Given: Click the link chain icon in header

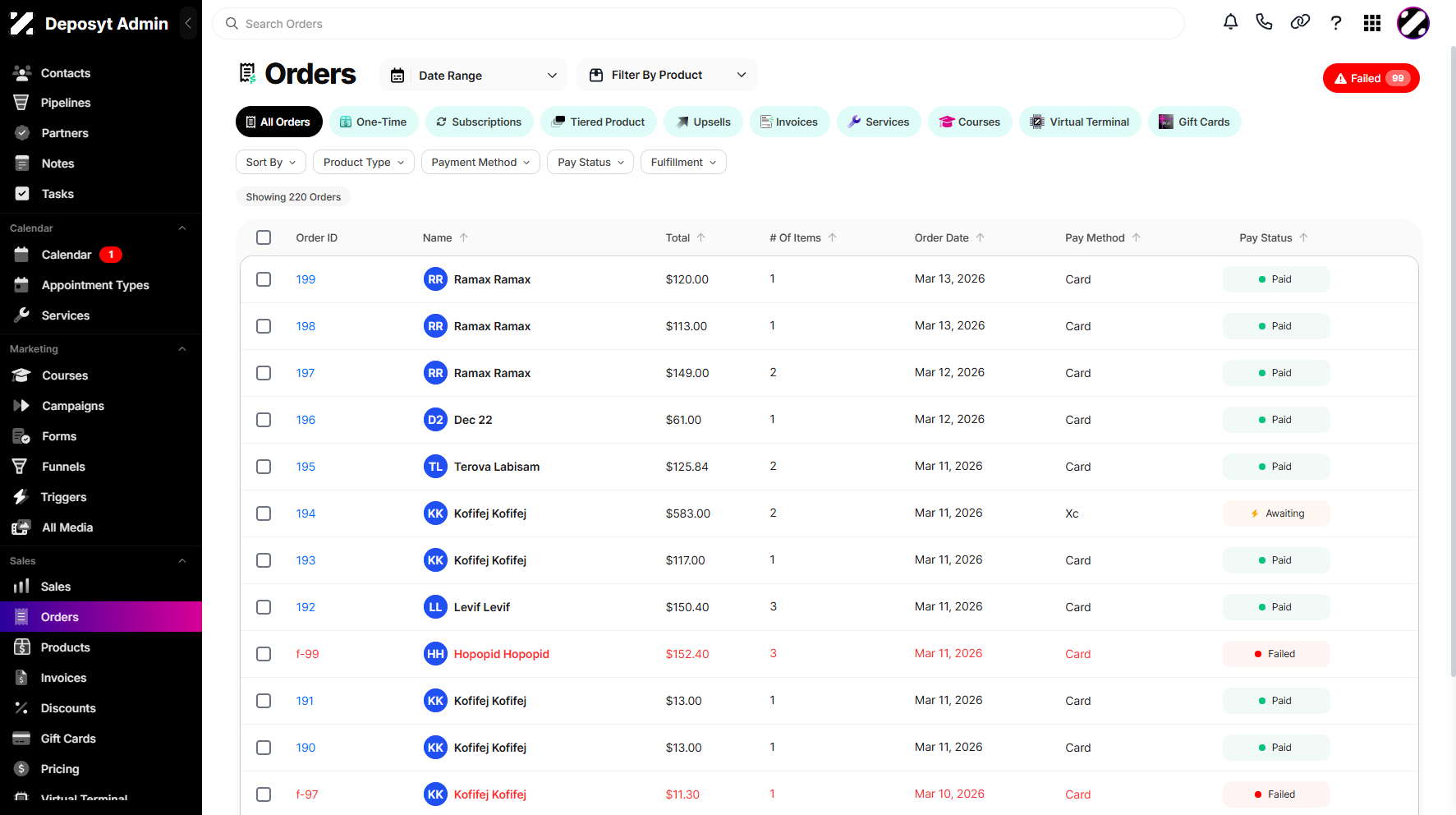Looking at the screenshot, I should pyautogui.click(x=1300, y=23).
